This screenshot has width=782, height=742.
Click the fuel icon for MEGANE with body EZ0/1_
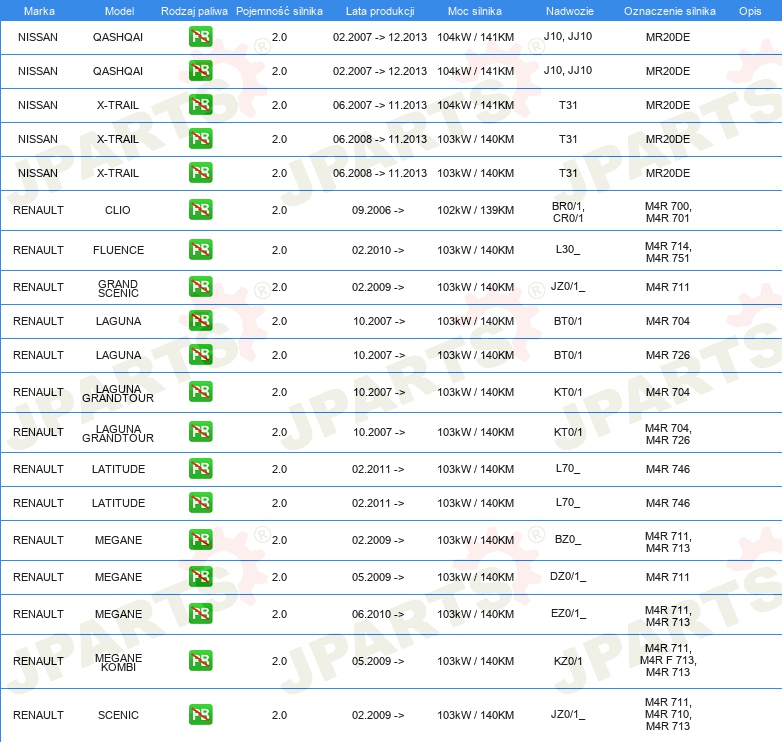point(200,614)
